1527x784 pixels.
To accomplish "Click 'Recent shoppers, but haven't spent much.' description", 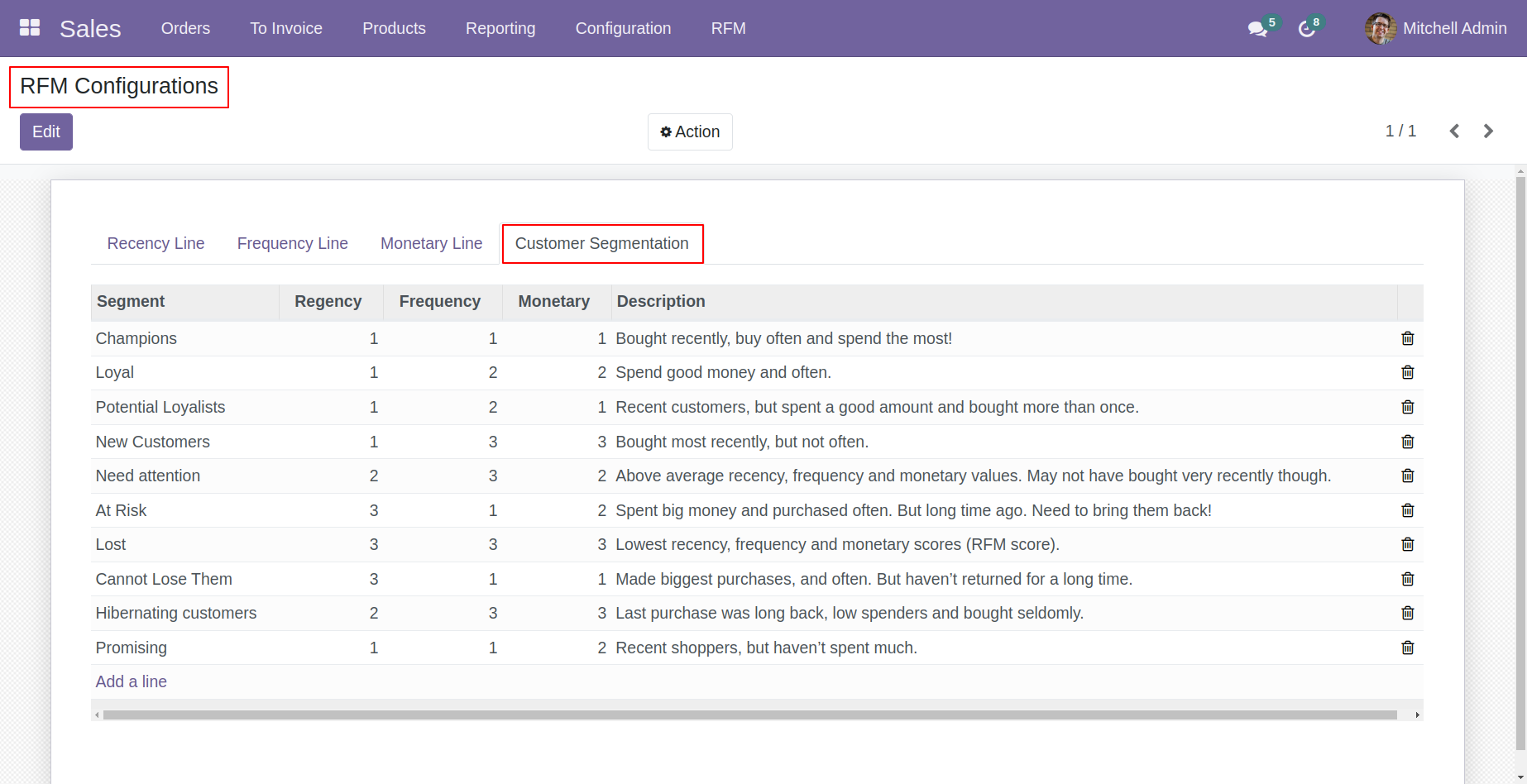I will (766, 648).
